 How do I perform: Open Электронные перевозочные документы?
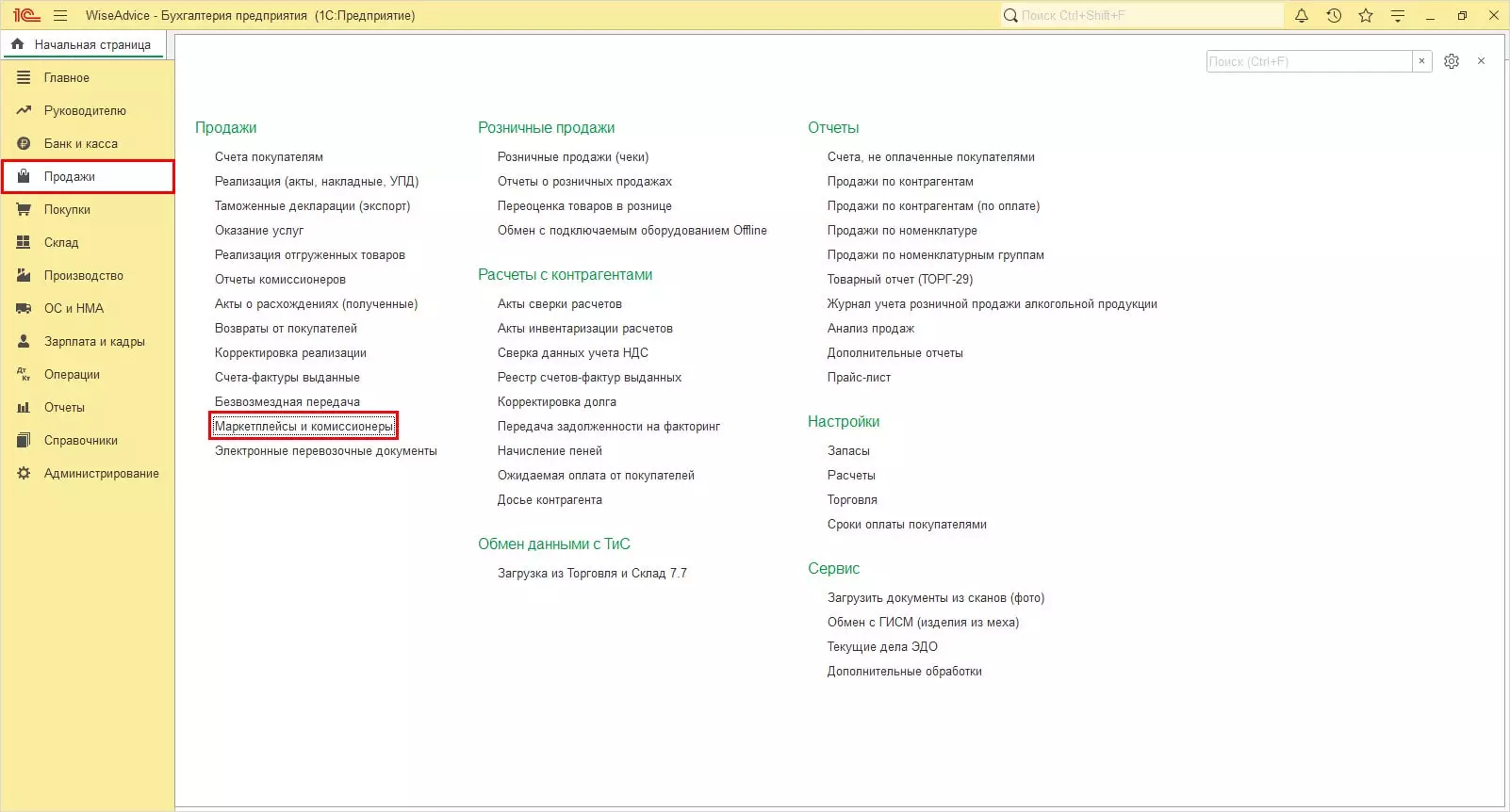click(326, 451)
